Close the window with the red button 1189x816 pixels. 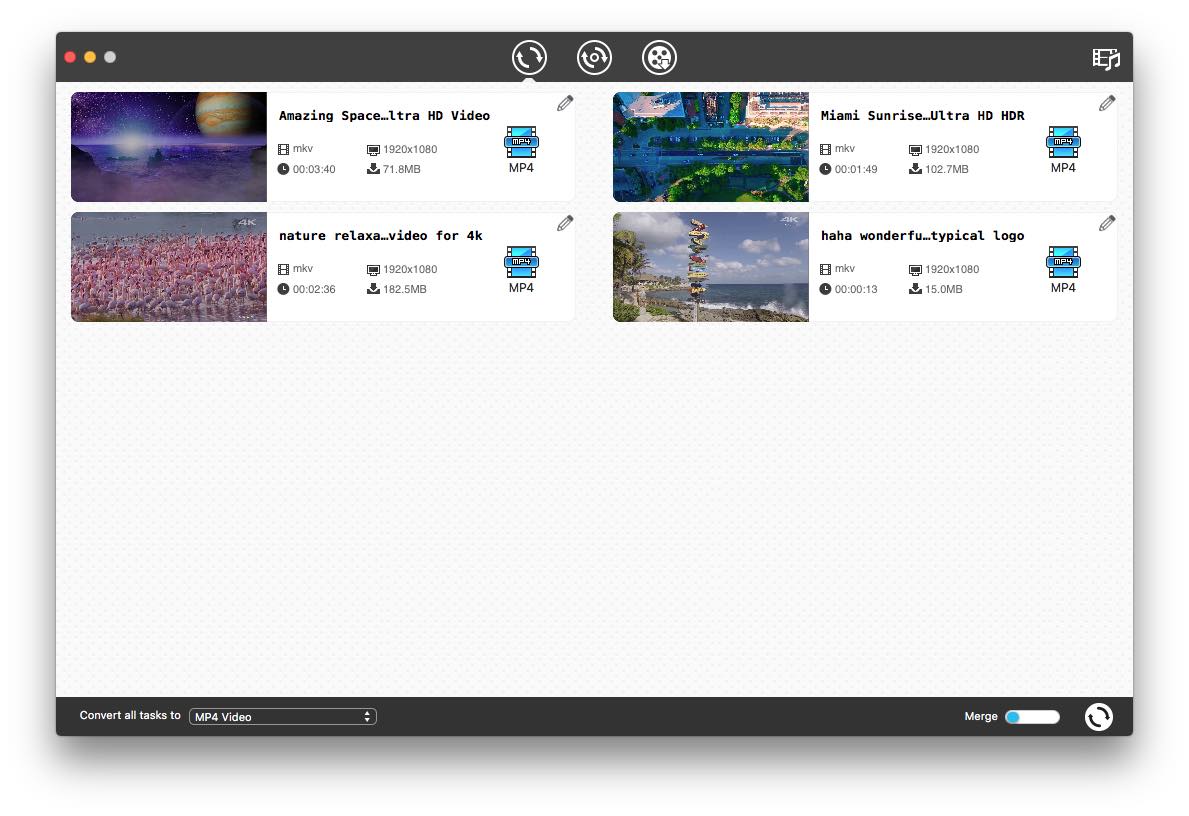[70, 57]
